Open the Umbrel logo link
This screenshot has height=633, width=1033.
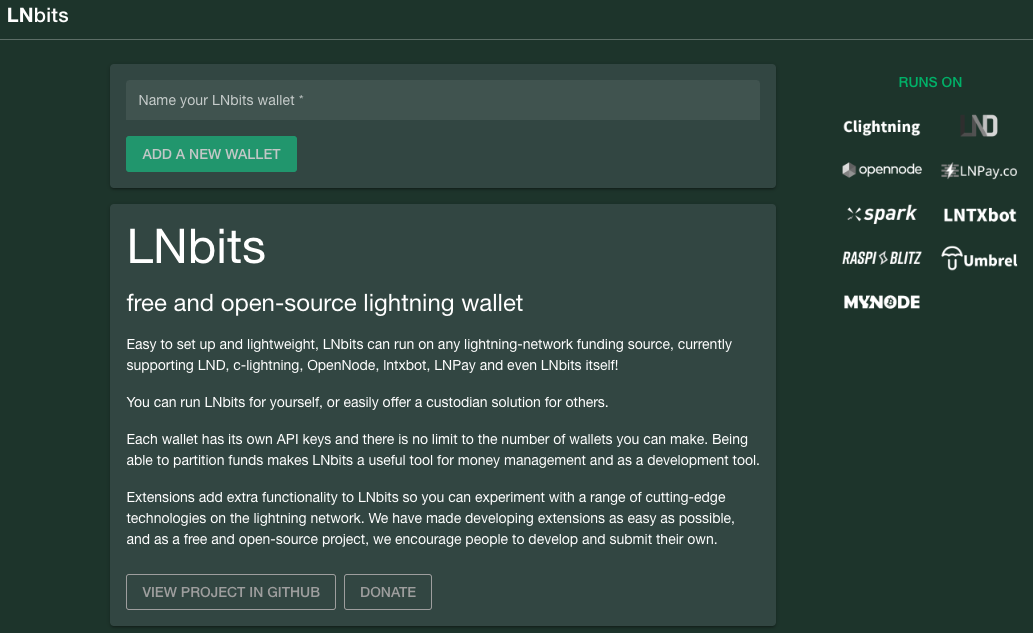point(979,258)
